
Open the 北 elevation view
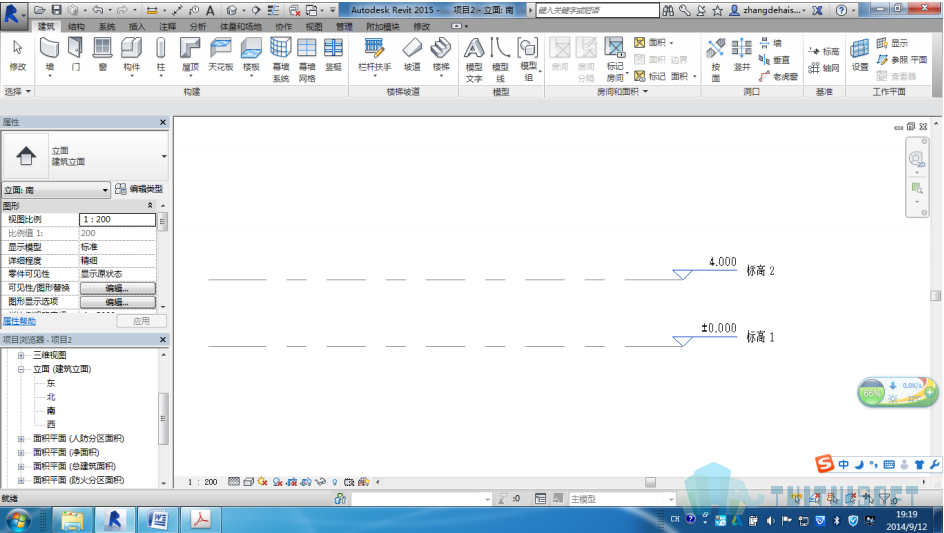[51, 397]
